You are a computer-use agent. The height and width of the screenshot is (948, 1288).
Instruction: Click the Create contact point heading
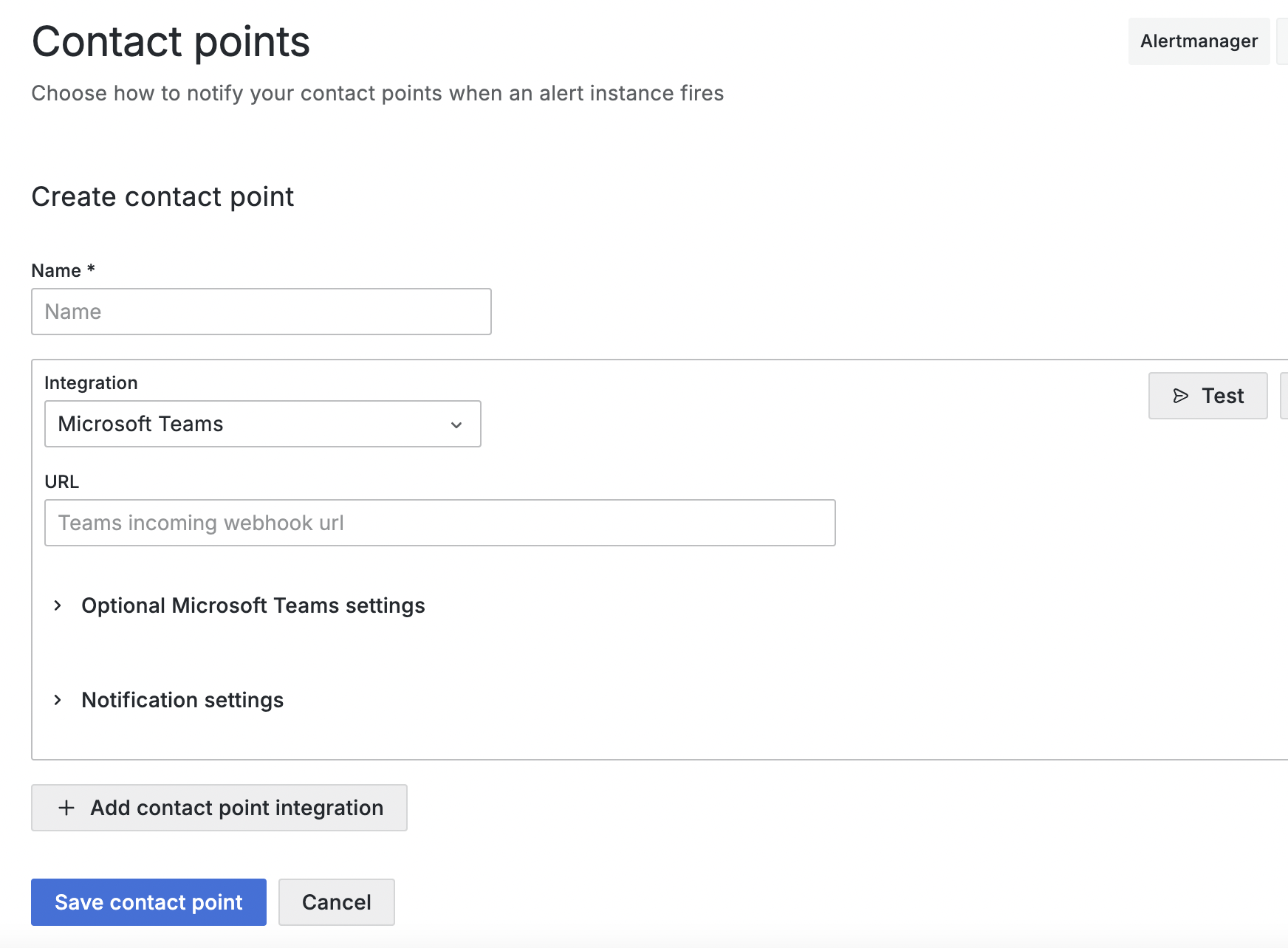point(162,197)
